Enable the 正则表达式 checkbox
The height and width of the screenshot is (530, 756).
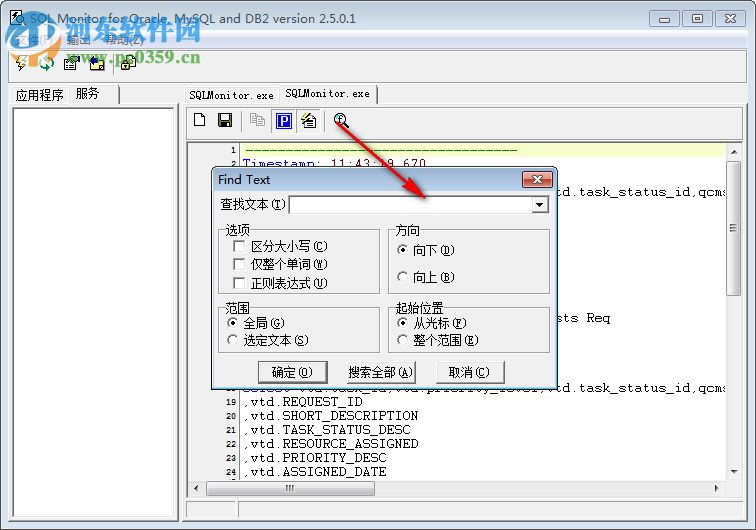(x=239, y=283)
